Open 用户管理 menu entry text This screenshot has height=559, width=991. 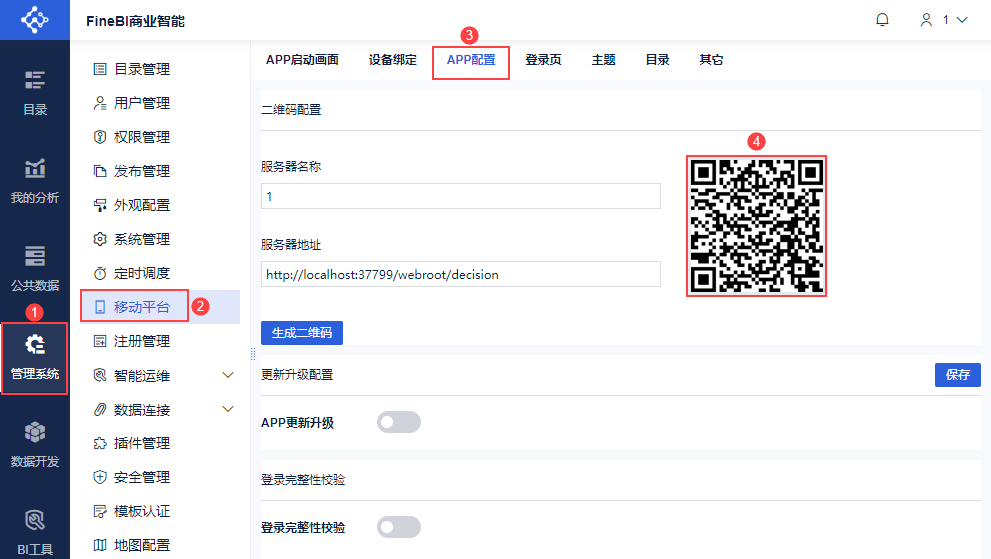[x=142, y=103]
